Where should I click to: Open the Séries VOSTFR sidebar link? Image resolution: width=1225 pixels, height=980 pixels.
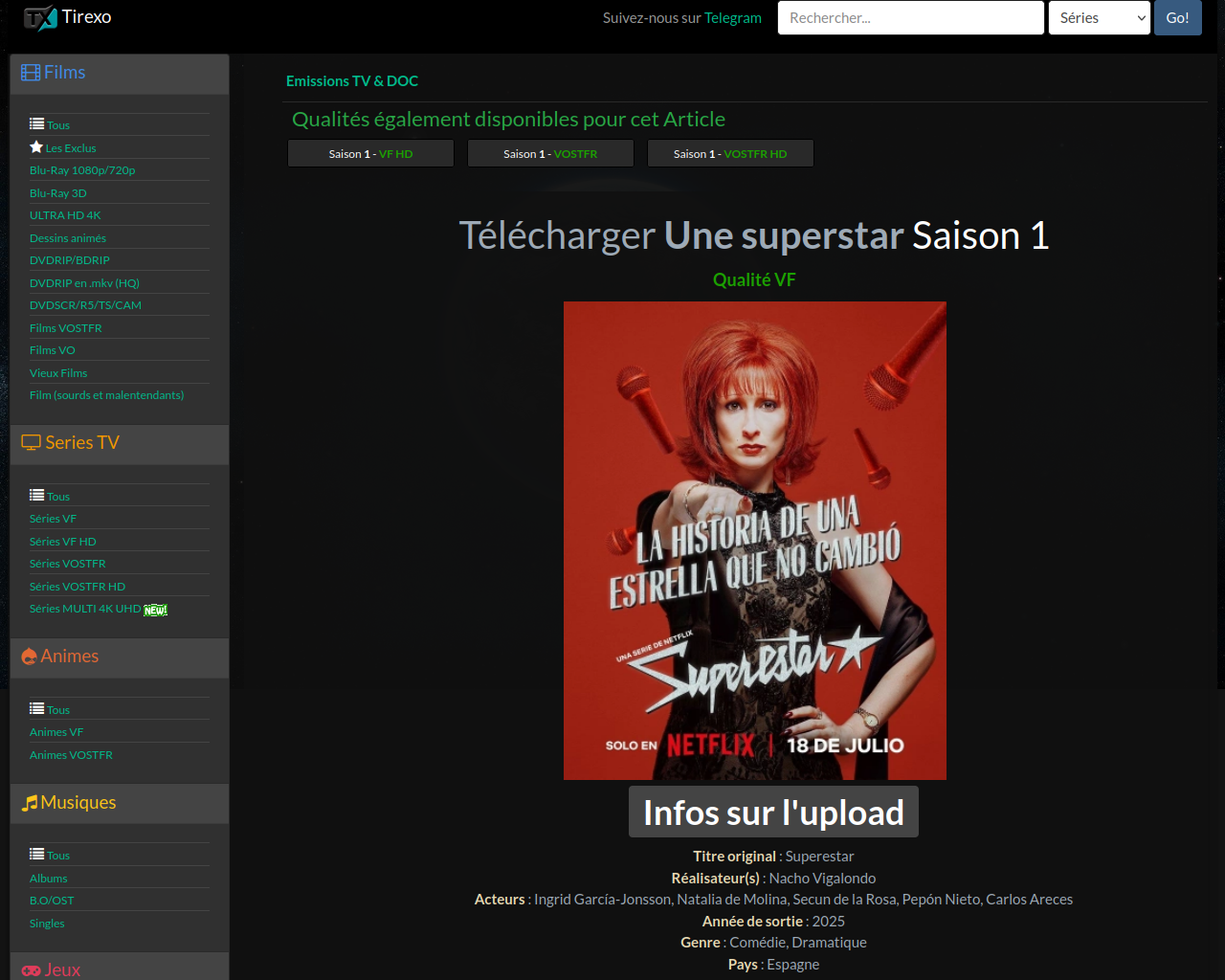[68, 564]
